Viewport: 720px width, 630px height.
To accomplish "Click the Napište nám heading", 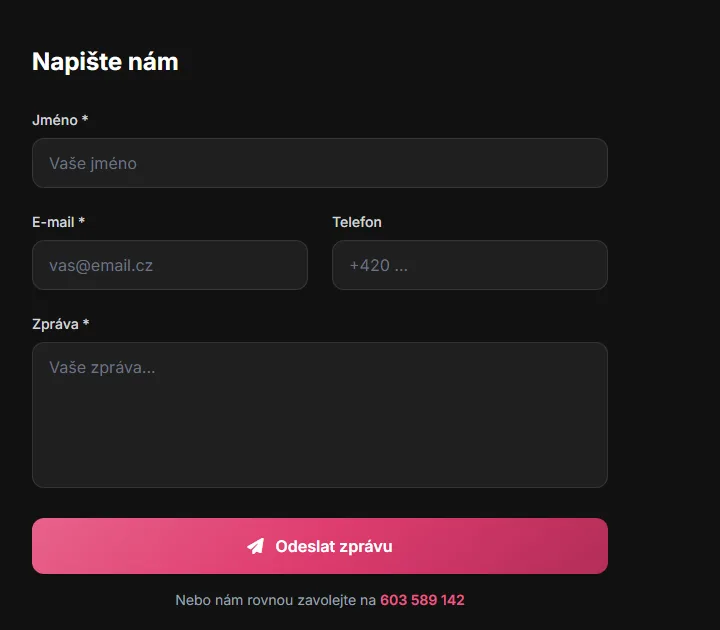I will [x=105, y=62].
